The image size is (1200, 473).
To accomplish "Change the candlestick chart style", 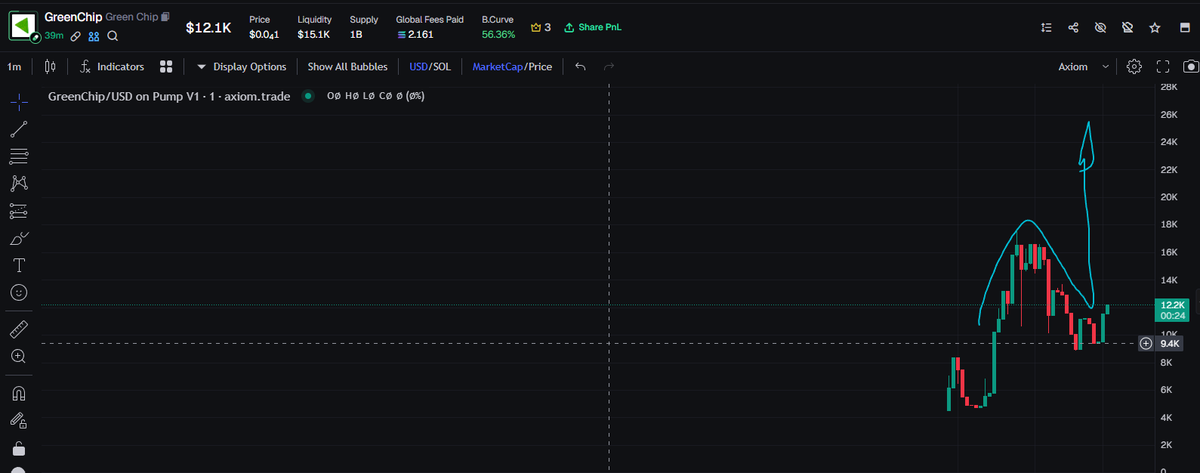I will 50,66.
